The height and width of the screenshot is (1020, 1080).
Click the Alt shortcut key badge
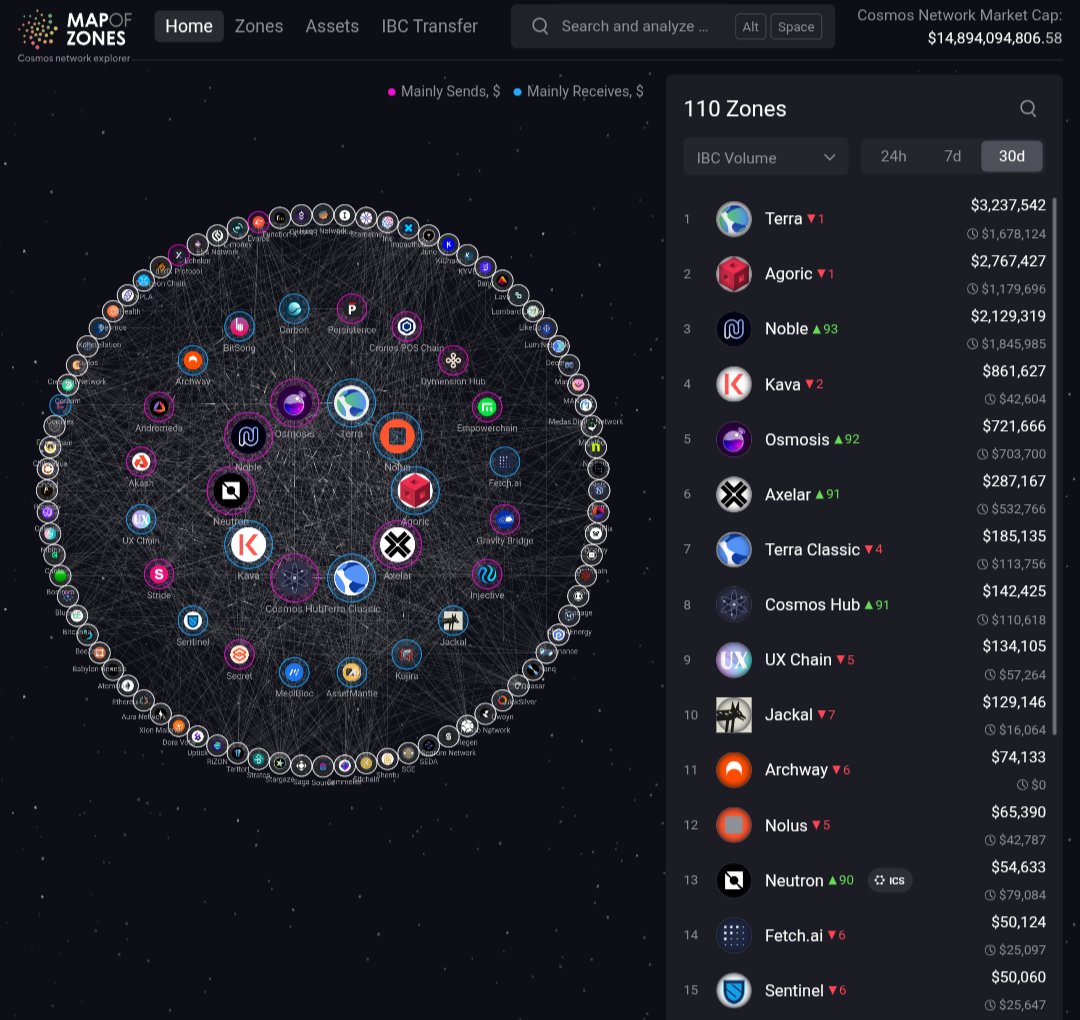tap(750, 27)
